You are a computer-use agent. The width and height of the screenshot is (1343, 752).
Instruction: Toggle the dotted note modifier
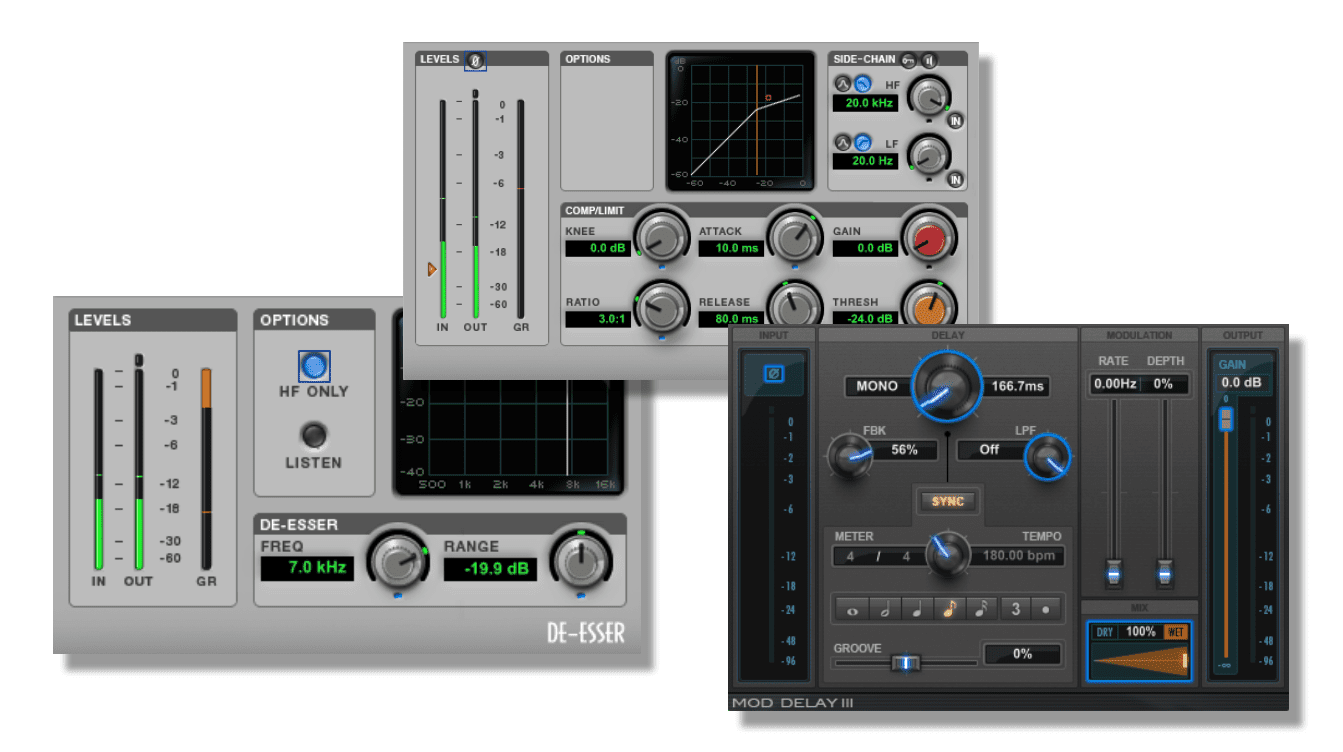pyautogui.click(x=1047, y=608)
